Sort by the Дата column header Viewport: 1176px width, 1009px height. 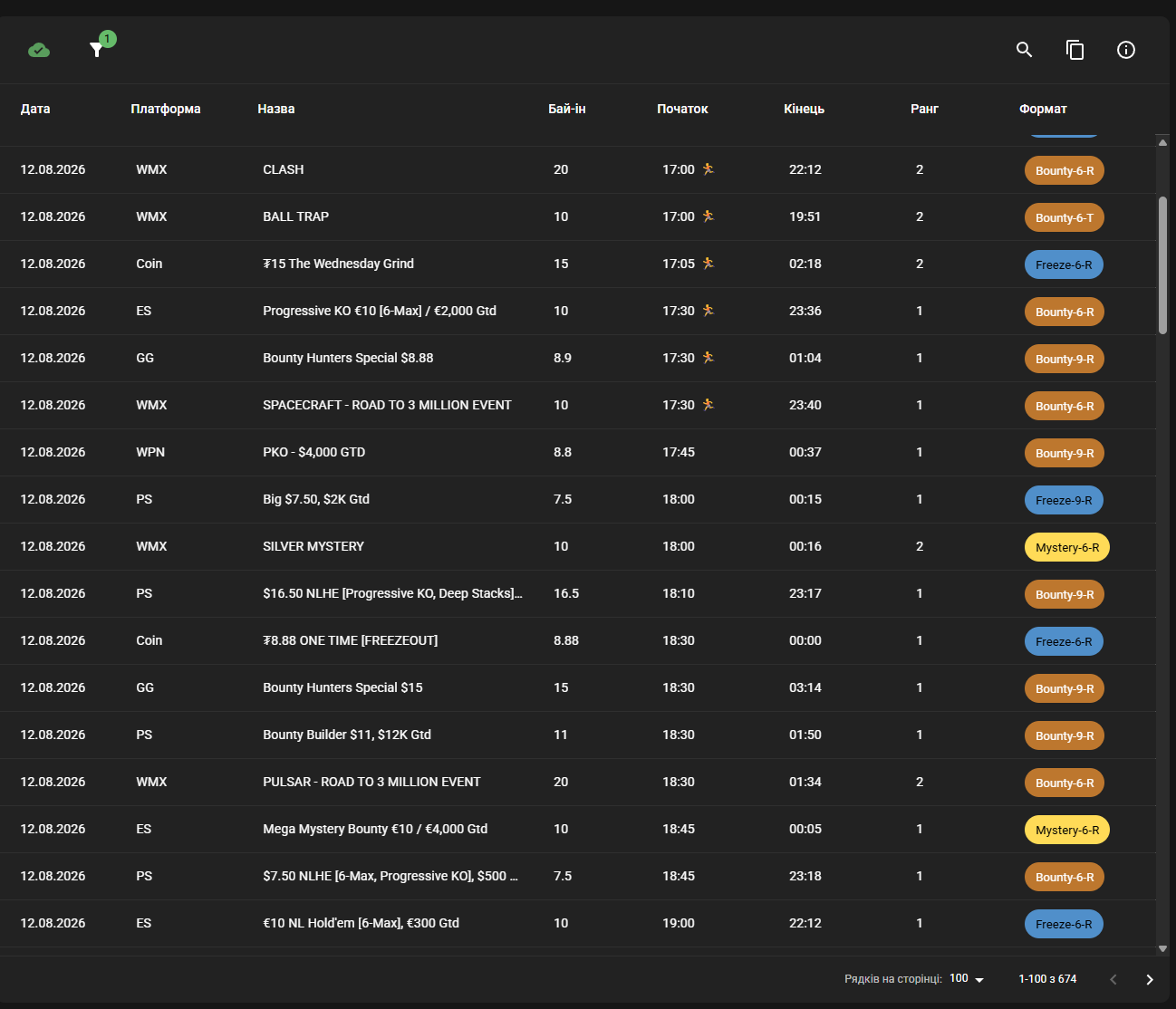click(35, 109)
